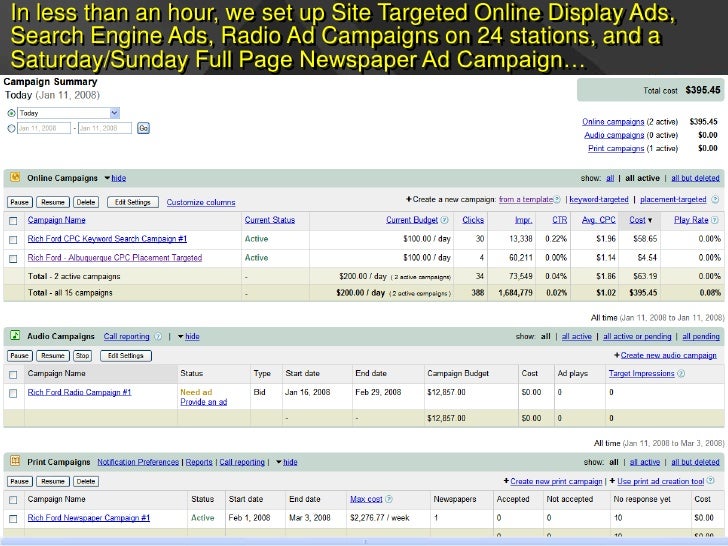Filter audio campaigns to all pending
Screen dimensions: 728x546
coord(701,336)
